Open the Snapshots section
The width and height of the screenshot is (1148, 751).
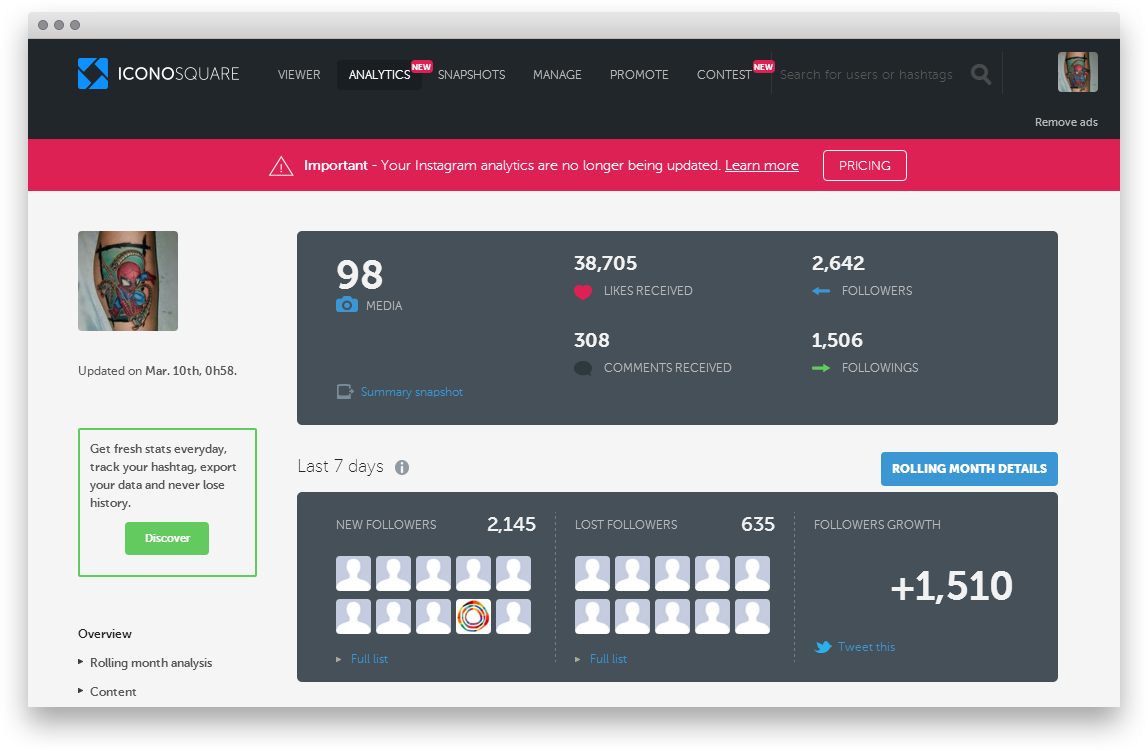pyautogui.click(x=471, y=74)
